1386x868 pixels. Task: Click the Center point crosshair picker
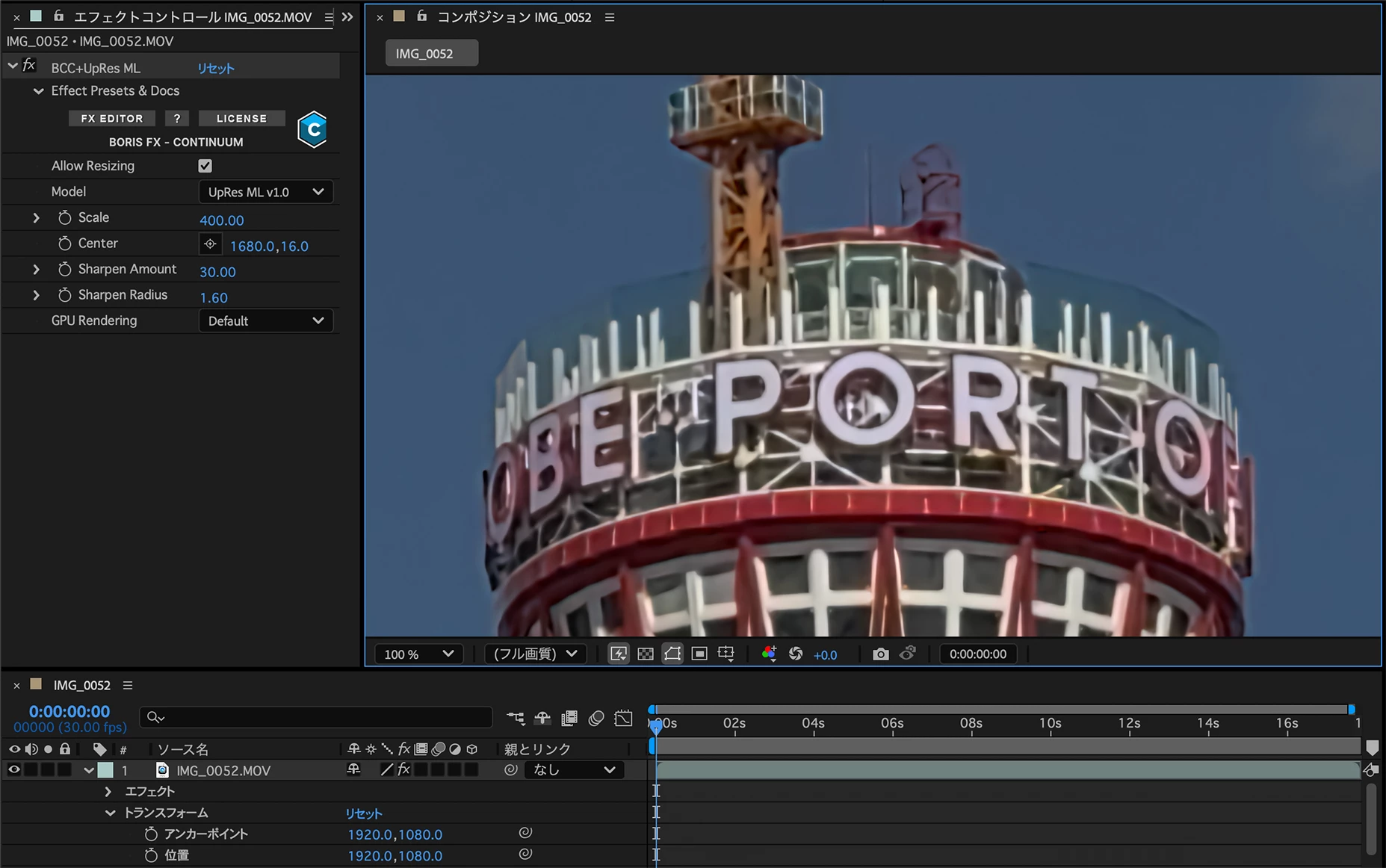point(210,244)
